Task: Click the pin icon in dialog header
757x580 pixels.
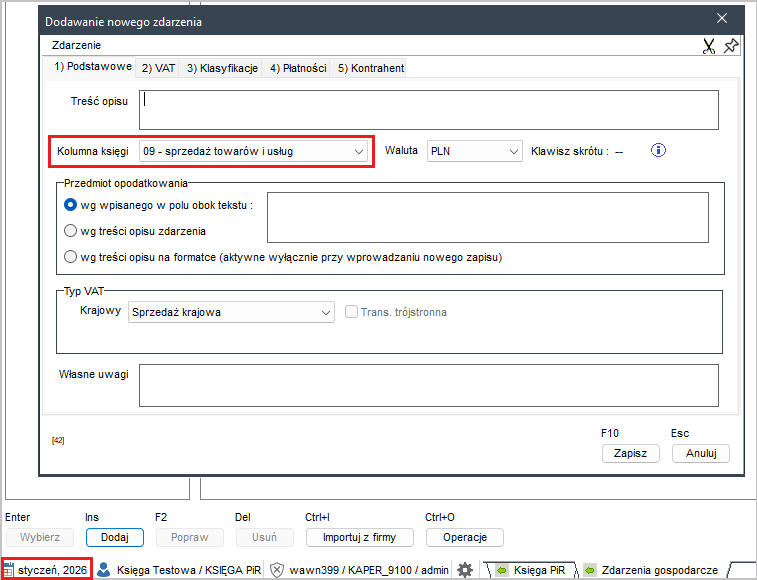Action: (x=731, y=46)
